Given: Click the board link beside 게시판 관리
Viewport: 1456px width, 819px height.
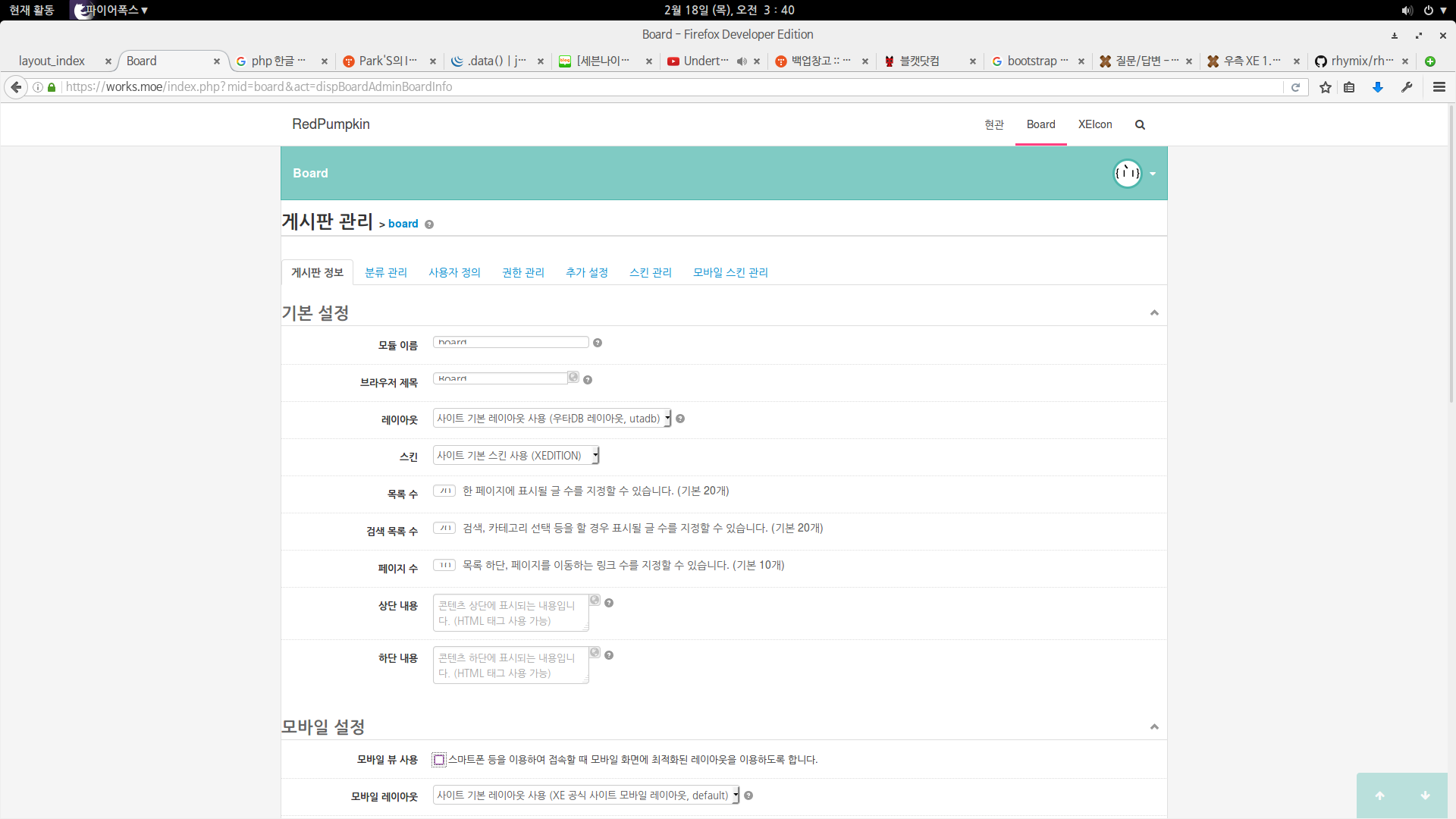Looking at the screenshot, I should [403, 224].
